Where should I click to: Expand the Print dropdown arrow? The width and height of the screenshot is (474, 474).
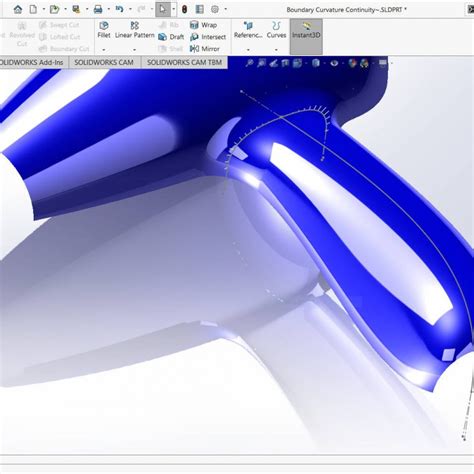coord(109,9)
